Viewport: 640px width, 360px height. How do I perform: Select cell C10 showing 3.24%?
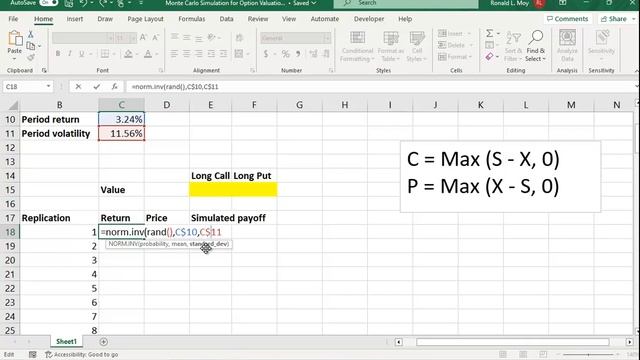(121, 119)
